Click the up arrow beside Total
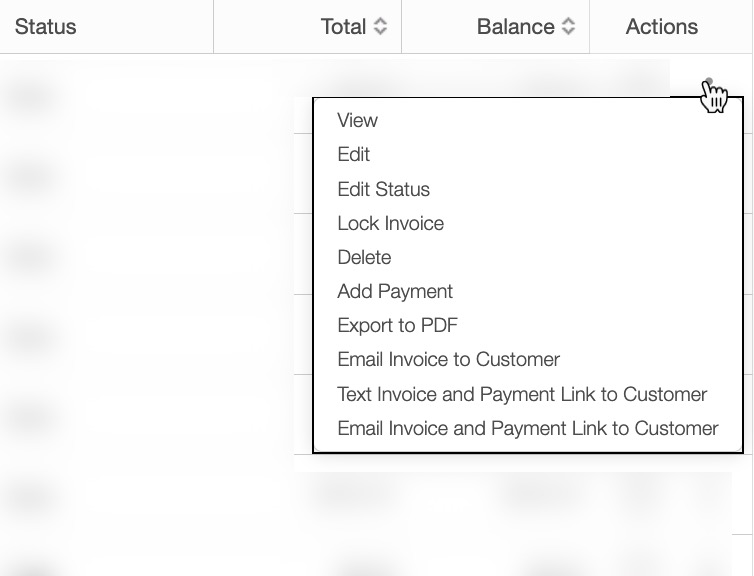This screenshot has height=576, width=754. pyautogui.click(x=380, y=22)
